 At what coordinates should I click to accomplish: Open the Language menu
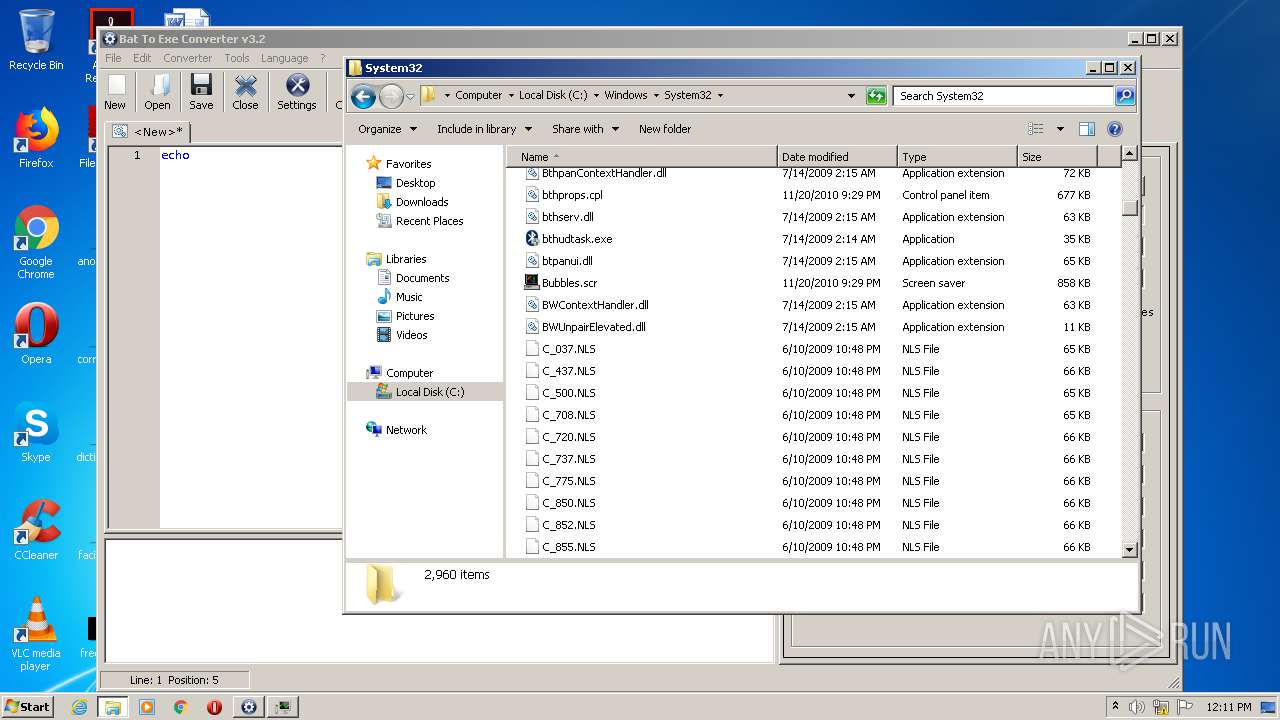pyautogui.click(x=284, y=58)
